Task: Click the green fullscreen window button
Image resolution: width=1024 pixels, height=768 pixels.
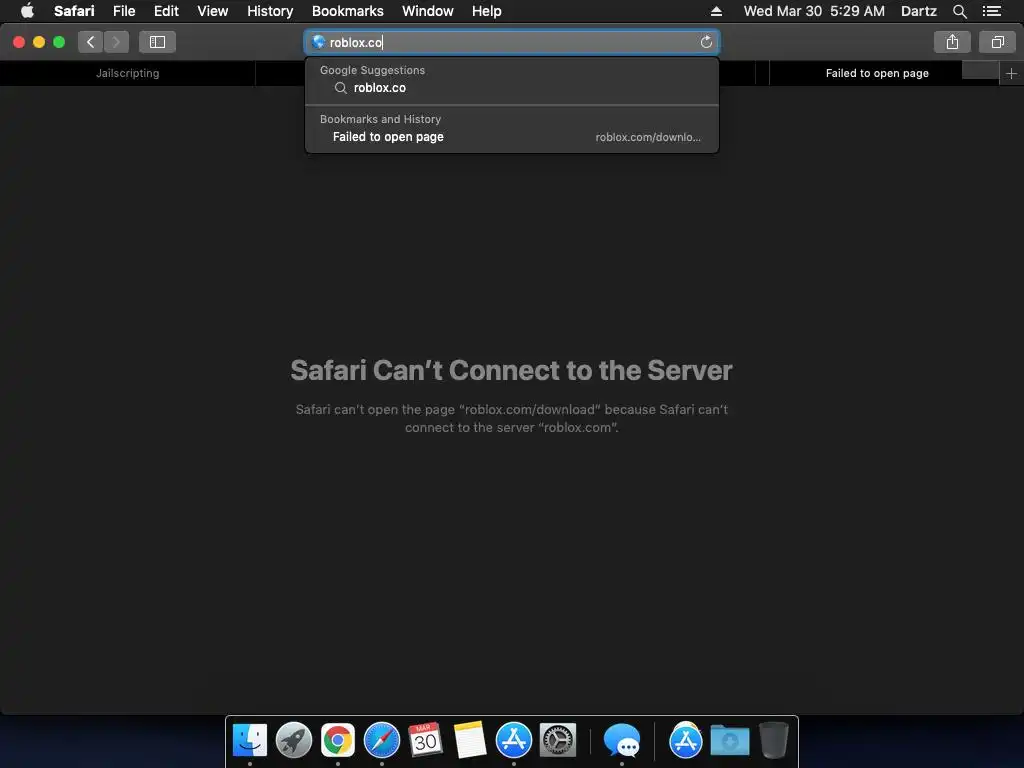Action: tap(59, 42)
